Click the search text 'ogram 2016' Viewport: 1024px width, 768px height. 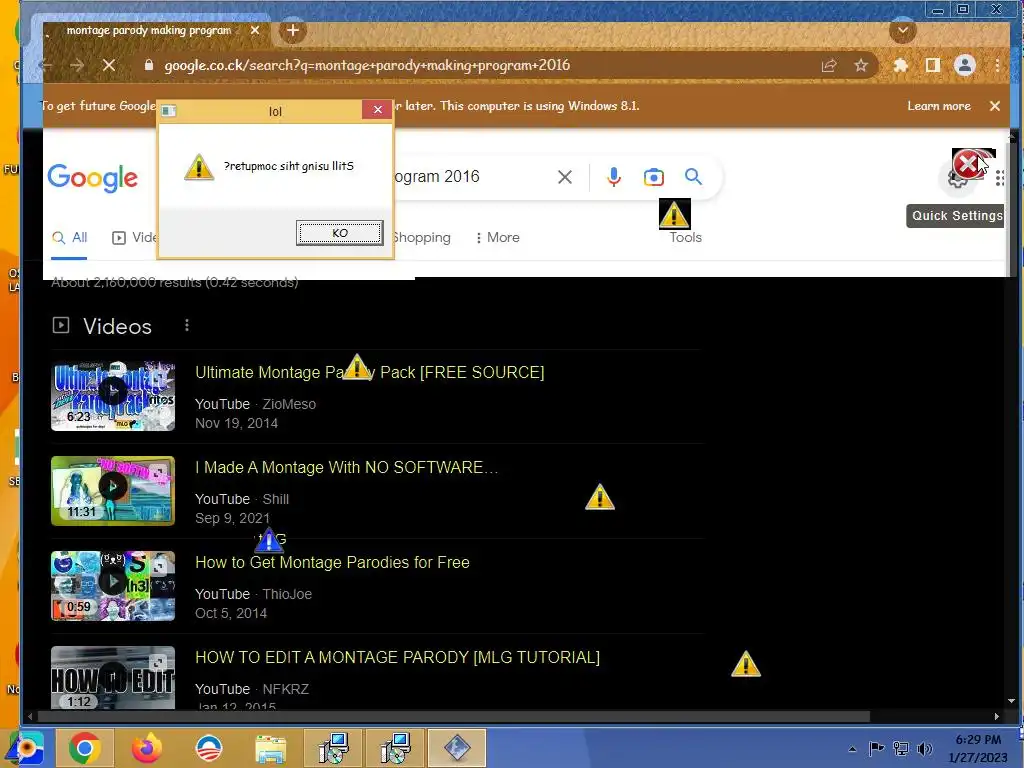(437, 176)
